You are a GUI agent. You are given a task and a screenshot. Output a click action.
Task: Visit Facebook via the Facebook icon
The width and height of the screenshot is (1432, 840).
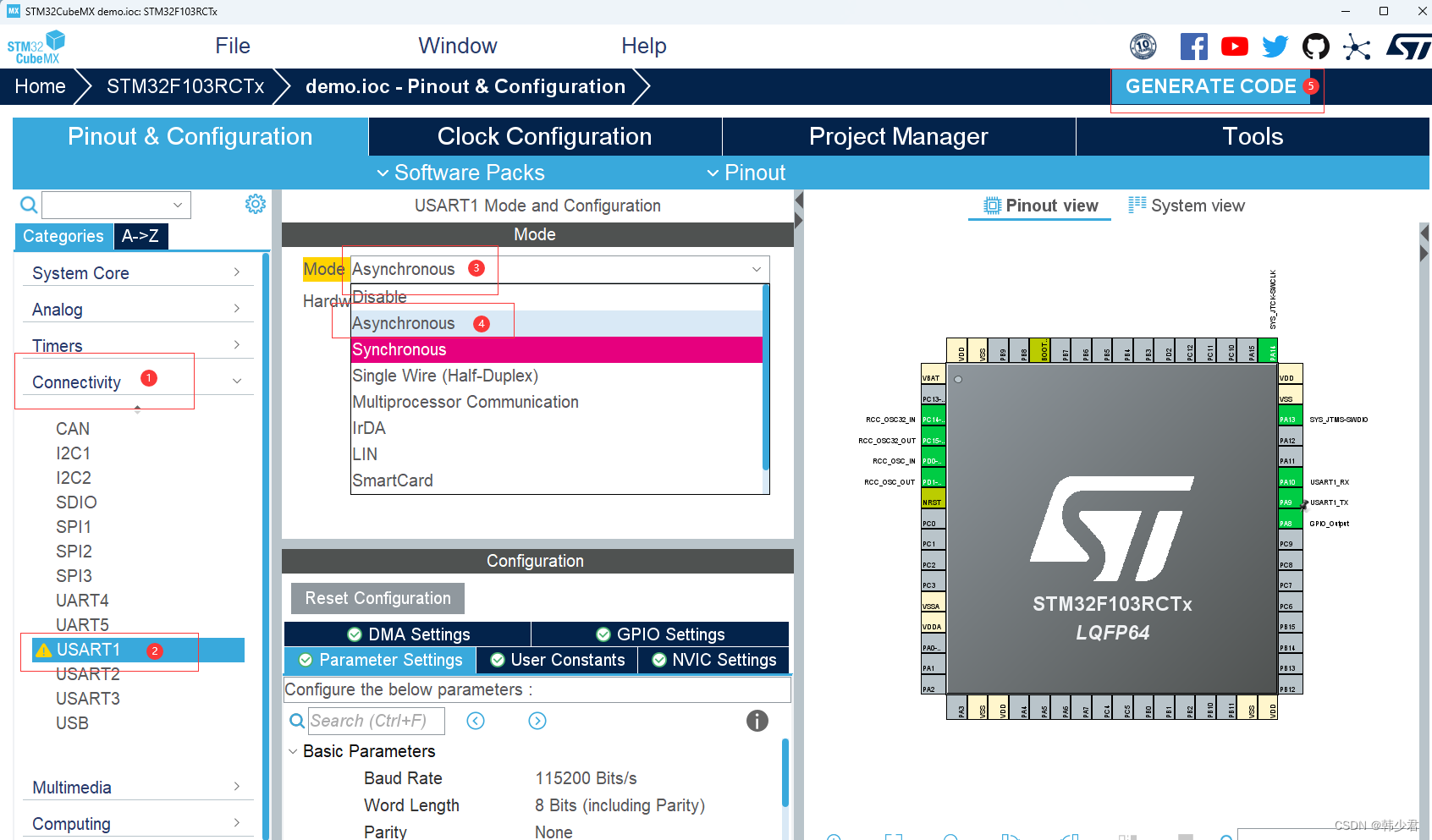click(x=1194, y=47)
